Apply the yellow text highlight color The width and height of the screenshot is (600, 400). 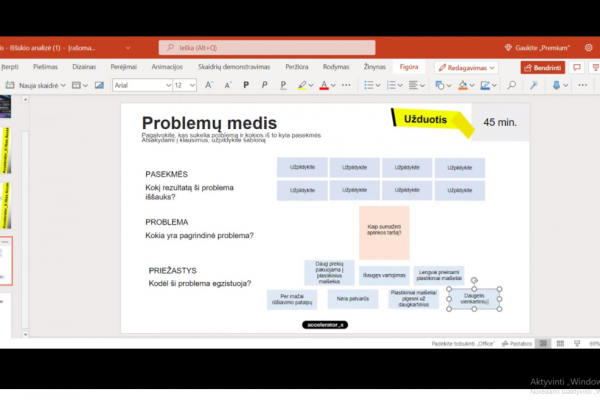(x=302, y=85)
